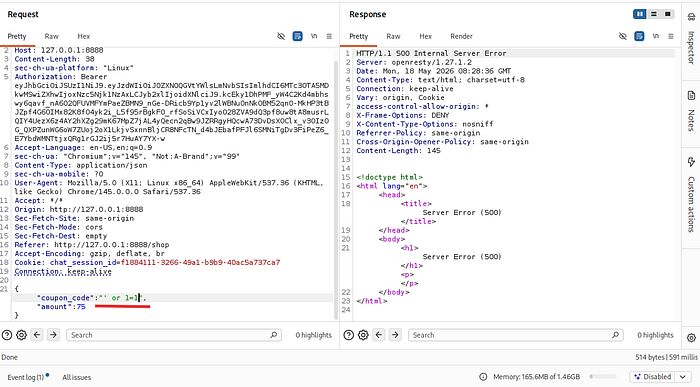Toggle \n non-printable chars in Response panel
700x387 pixels.
[x=656, y=36]
